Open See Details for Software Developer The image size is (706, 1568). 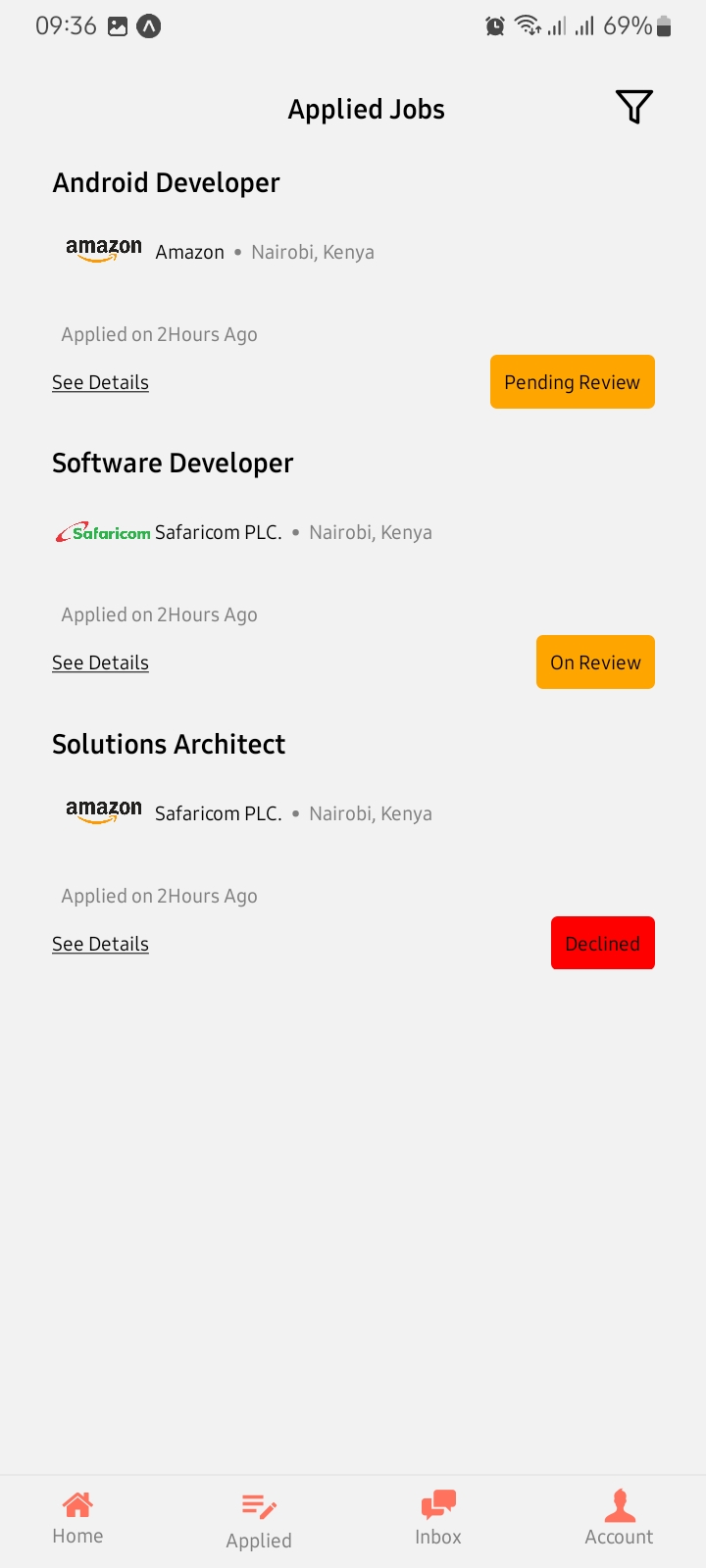coord(100,661)
